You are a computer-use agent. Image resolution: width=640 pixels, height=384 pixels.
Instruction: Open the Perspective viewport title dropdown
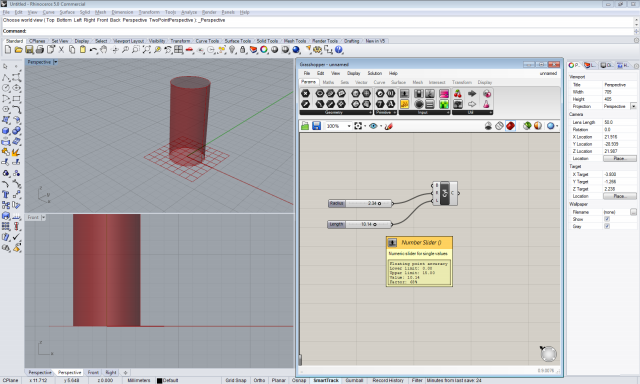(56, 62)
